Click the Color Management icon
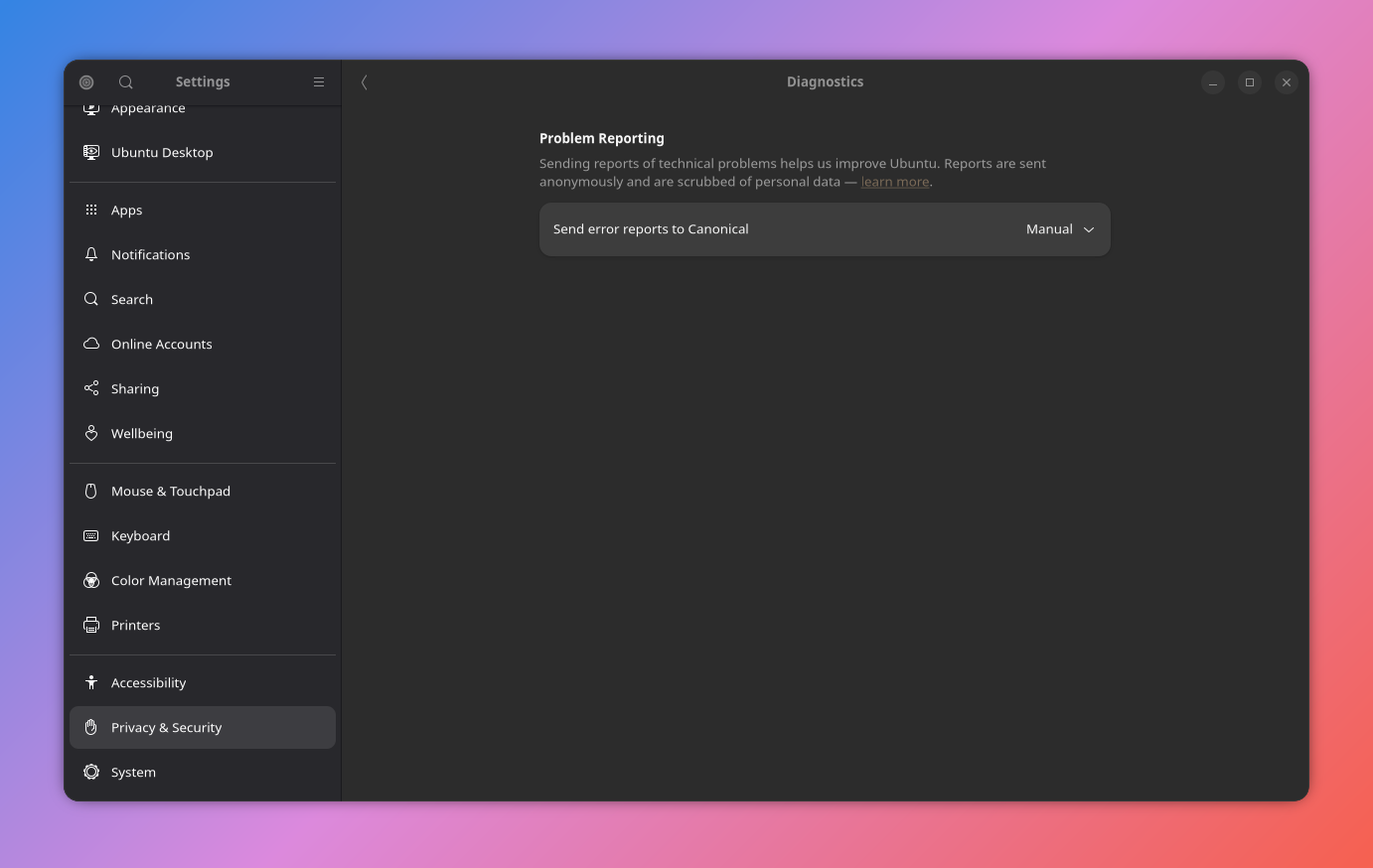Viewport: 1373px width, 868px height. pyautogui.click(x=91, y=580)
